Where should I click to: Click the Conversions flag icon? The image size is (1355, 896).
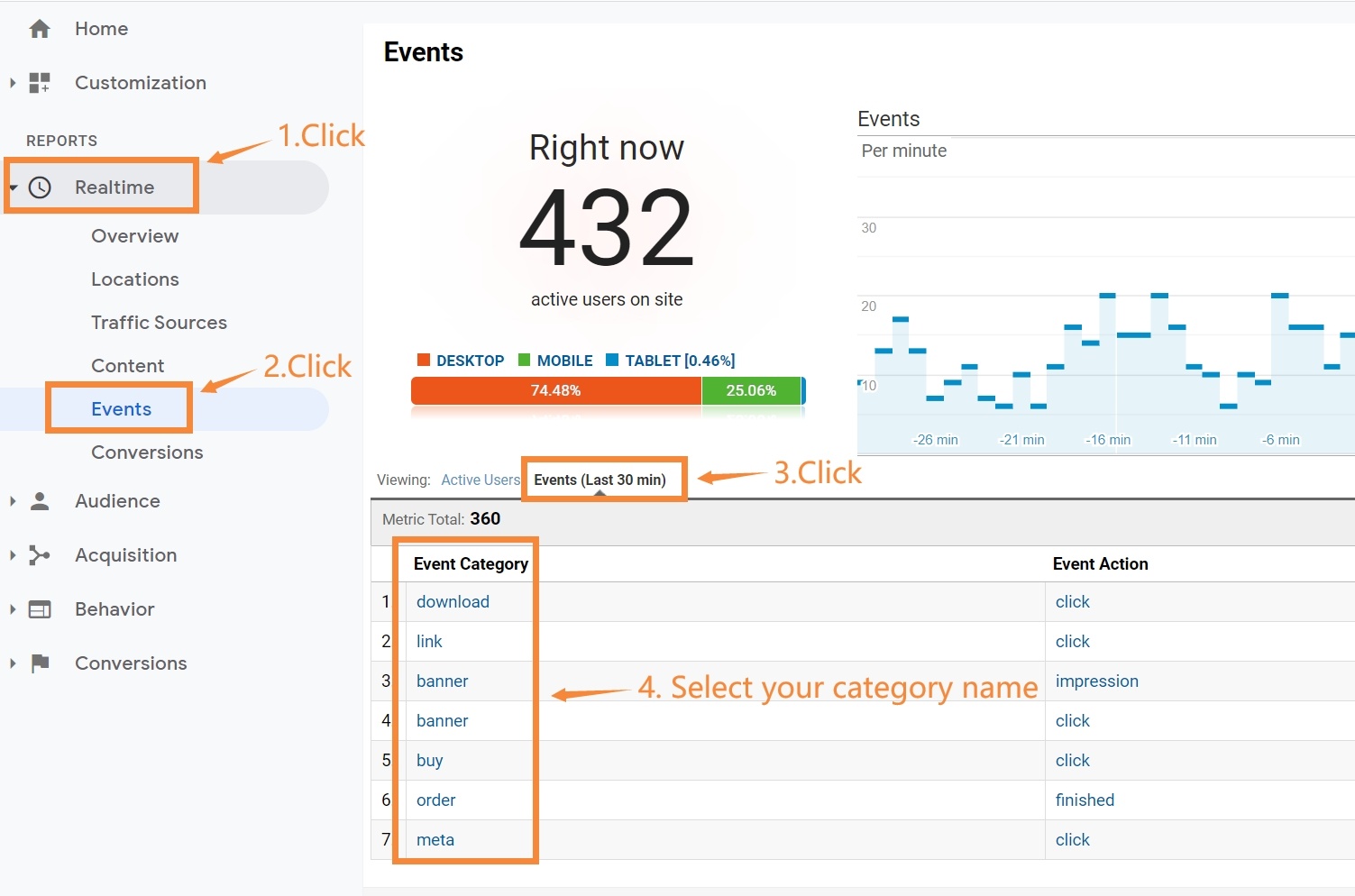[x=40, y=663]
